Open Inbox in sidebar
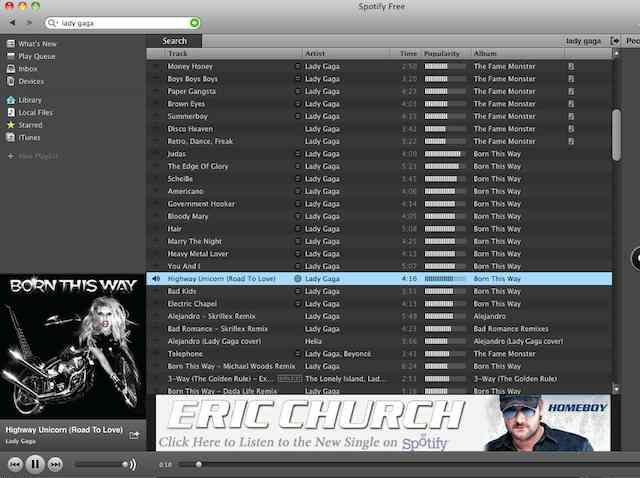 pyautogui.click(x=22, y=69)
